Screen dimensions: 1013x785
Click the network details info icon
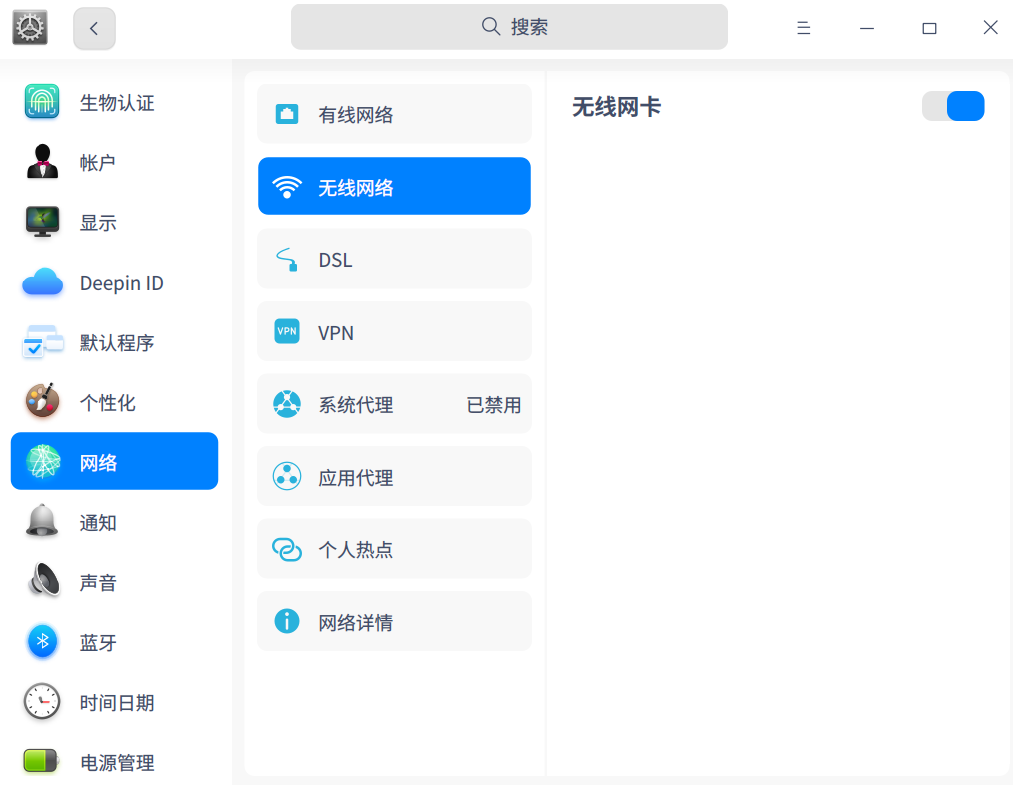pyautogui.click(x=288, y=620)
